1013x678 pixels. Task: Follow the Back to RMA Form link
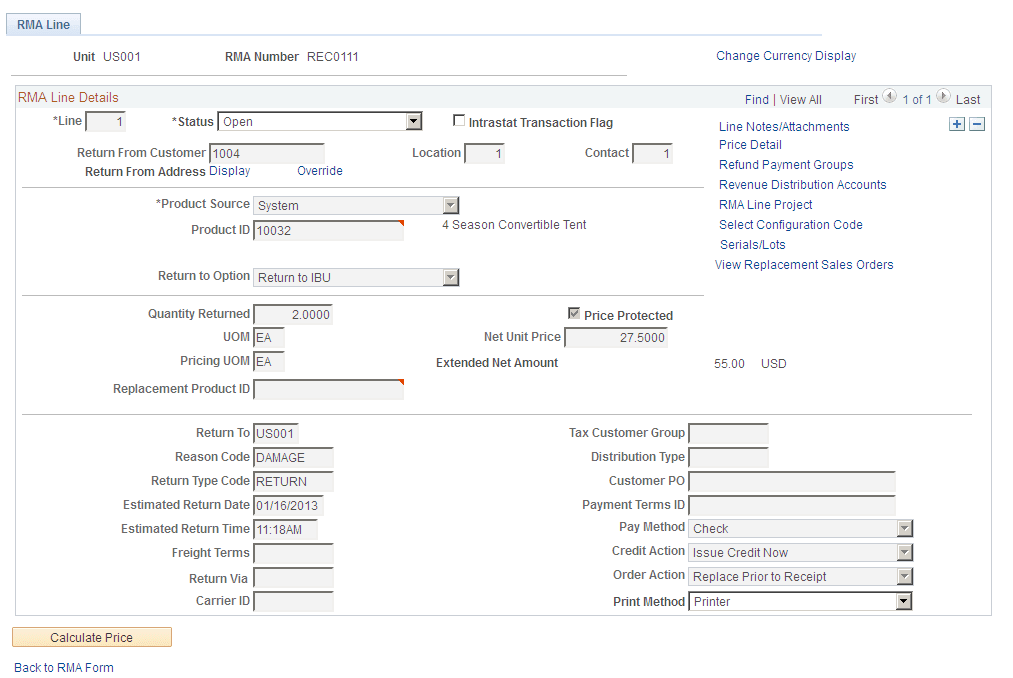coord(63,667)
